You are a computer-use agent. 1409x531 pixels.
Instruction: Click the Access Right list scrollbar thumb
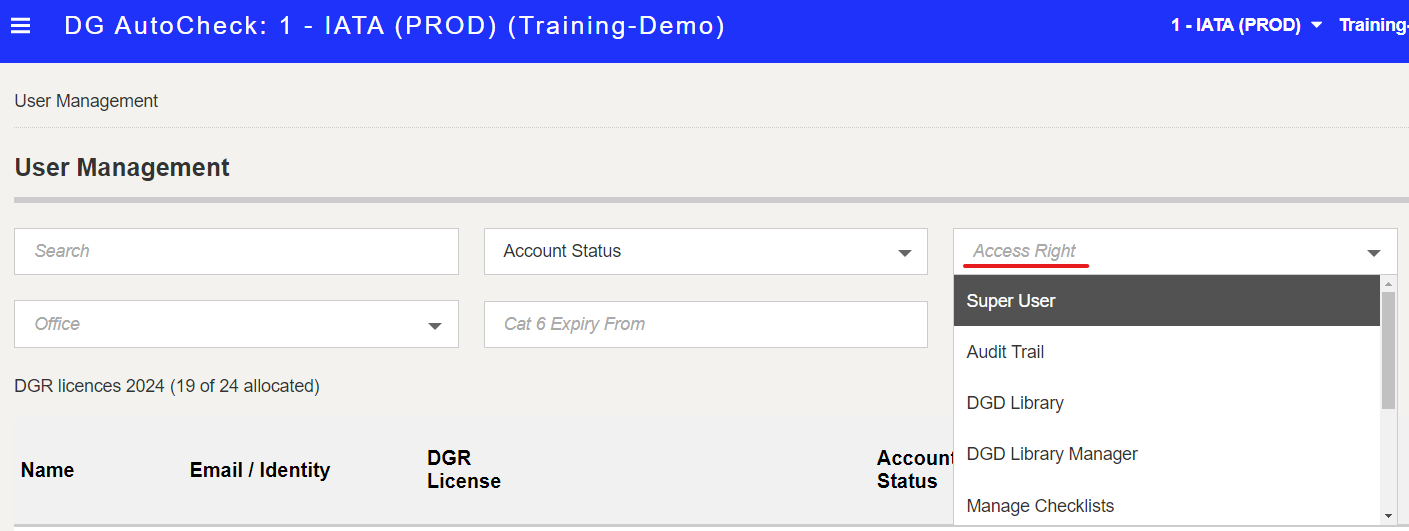[1389, 350]
